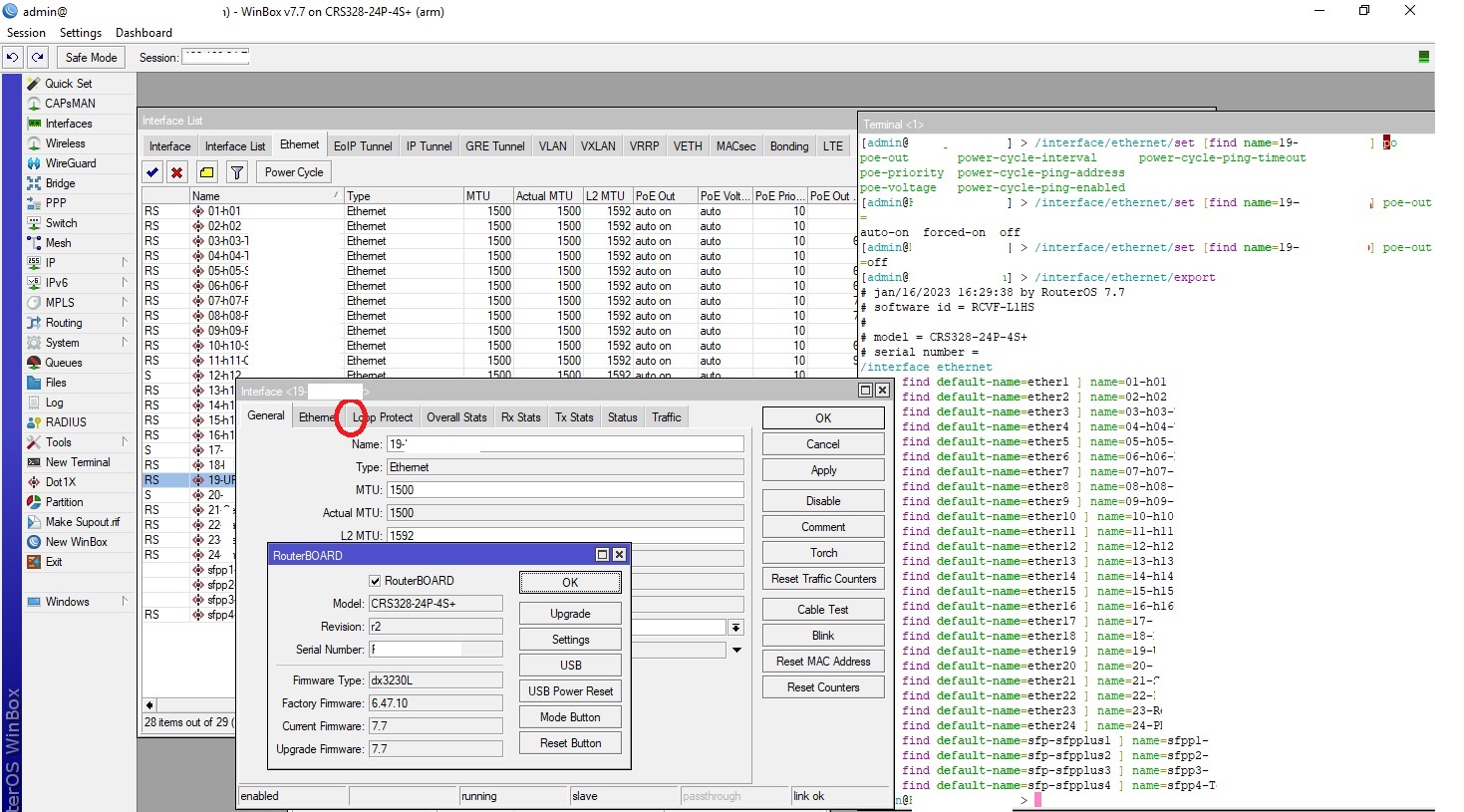Expand the IP submenu
Screen dimensions: 1464x812
click(x=125, y=263)
